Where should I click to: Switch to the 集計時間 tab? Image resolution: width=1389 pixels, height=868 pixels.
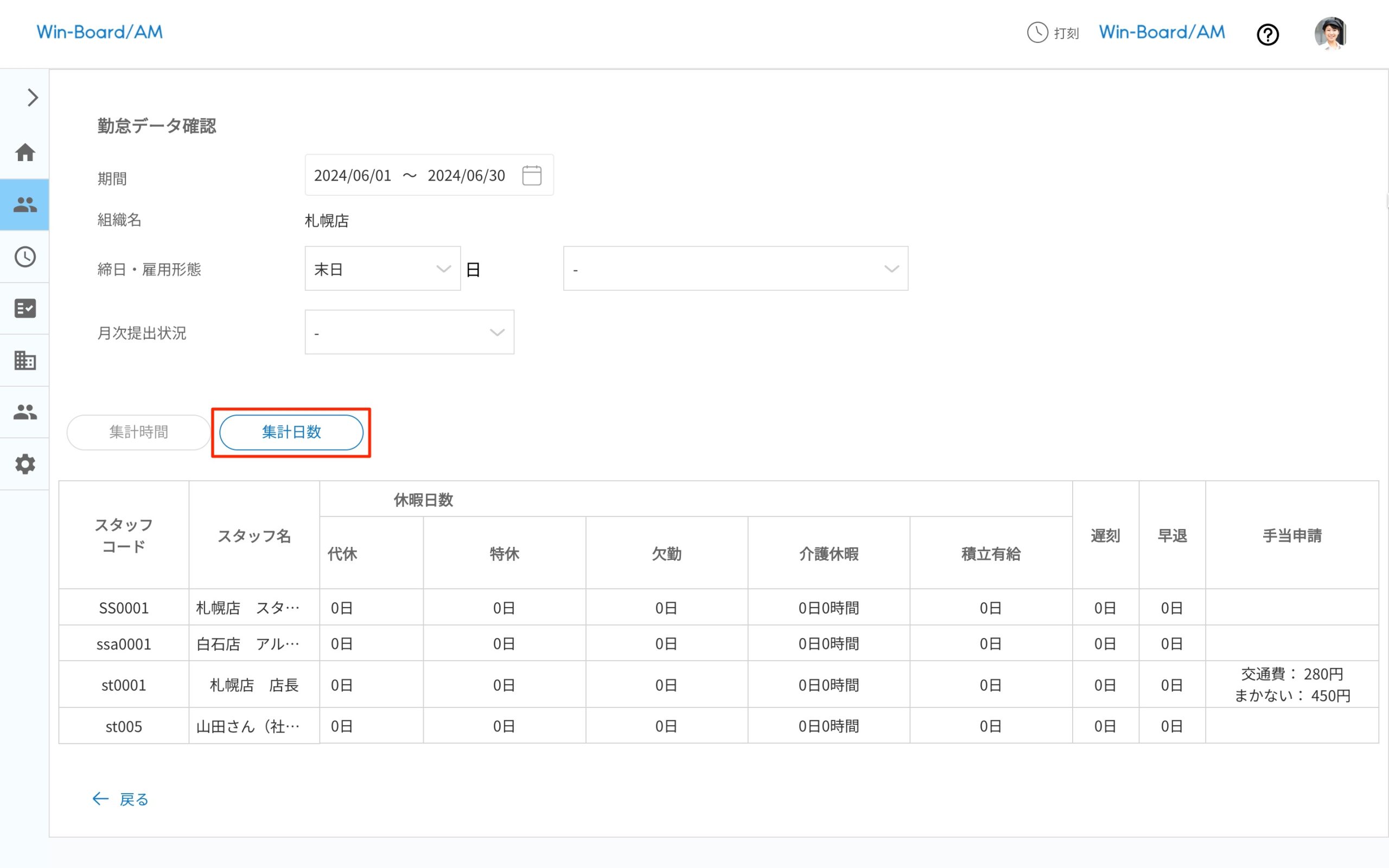click(x=138, y=432)
